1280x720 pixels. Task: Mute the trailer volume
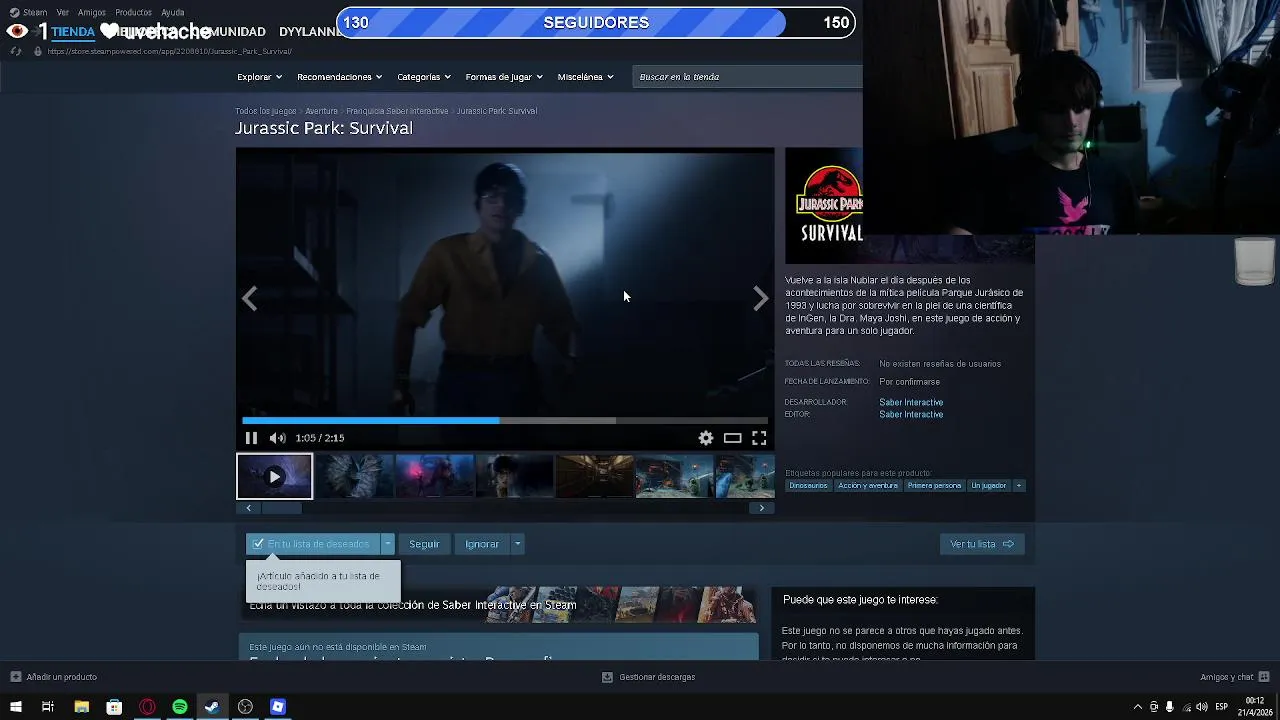[277, 438]
